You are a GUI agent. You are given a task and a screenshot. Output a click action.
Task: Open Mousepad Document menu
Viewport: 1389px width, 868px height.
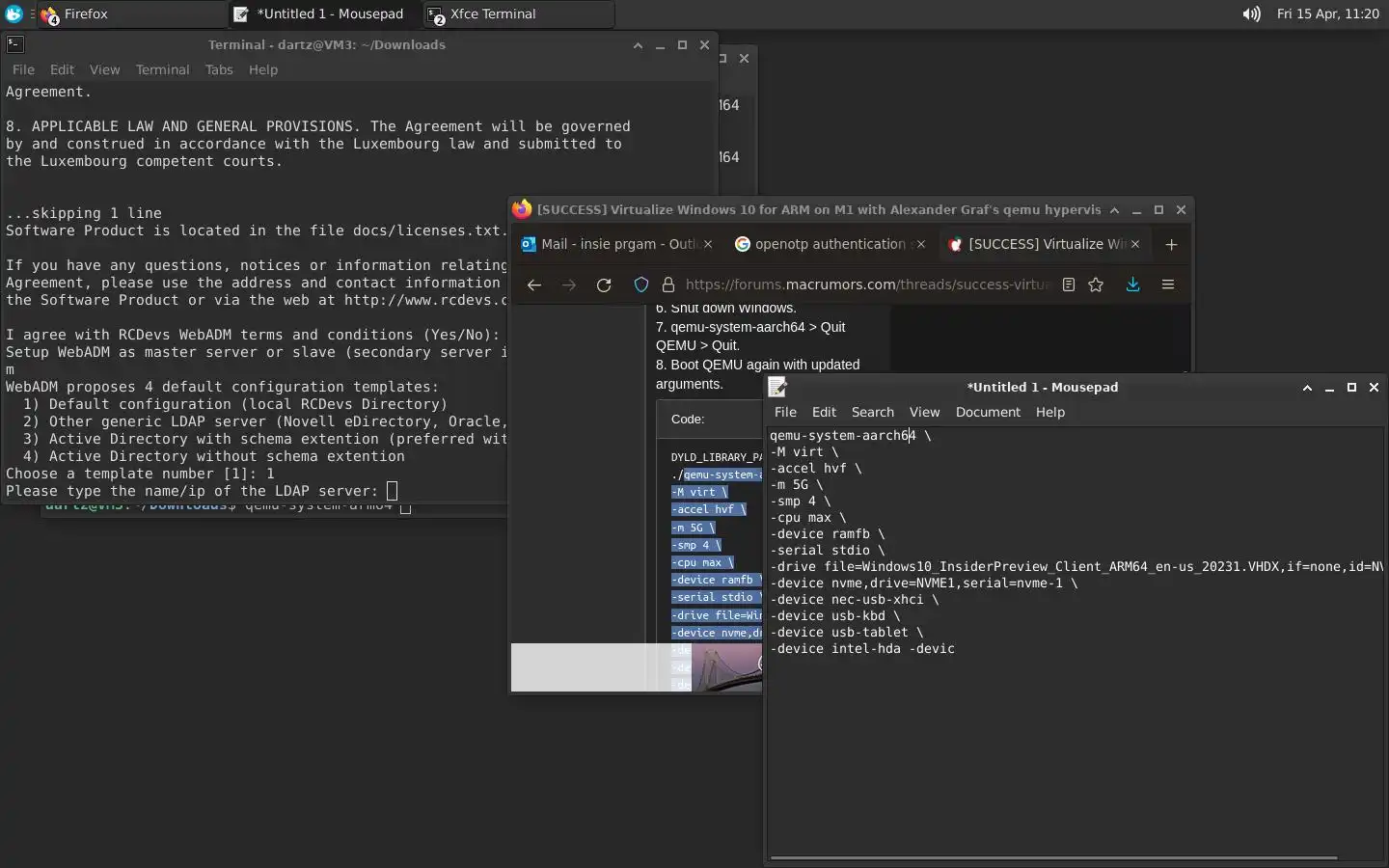[x=988, y=412]
